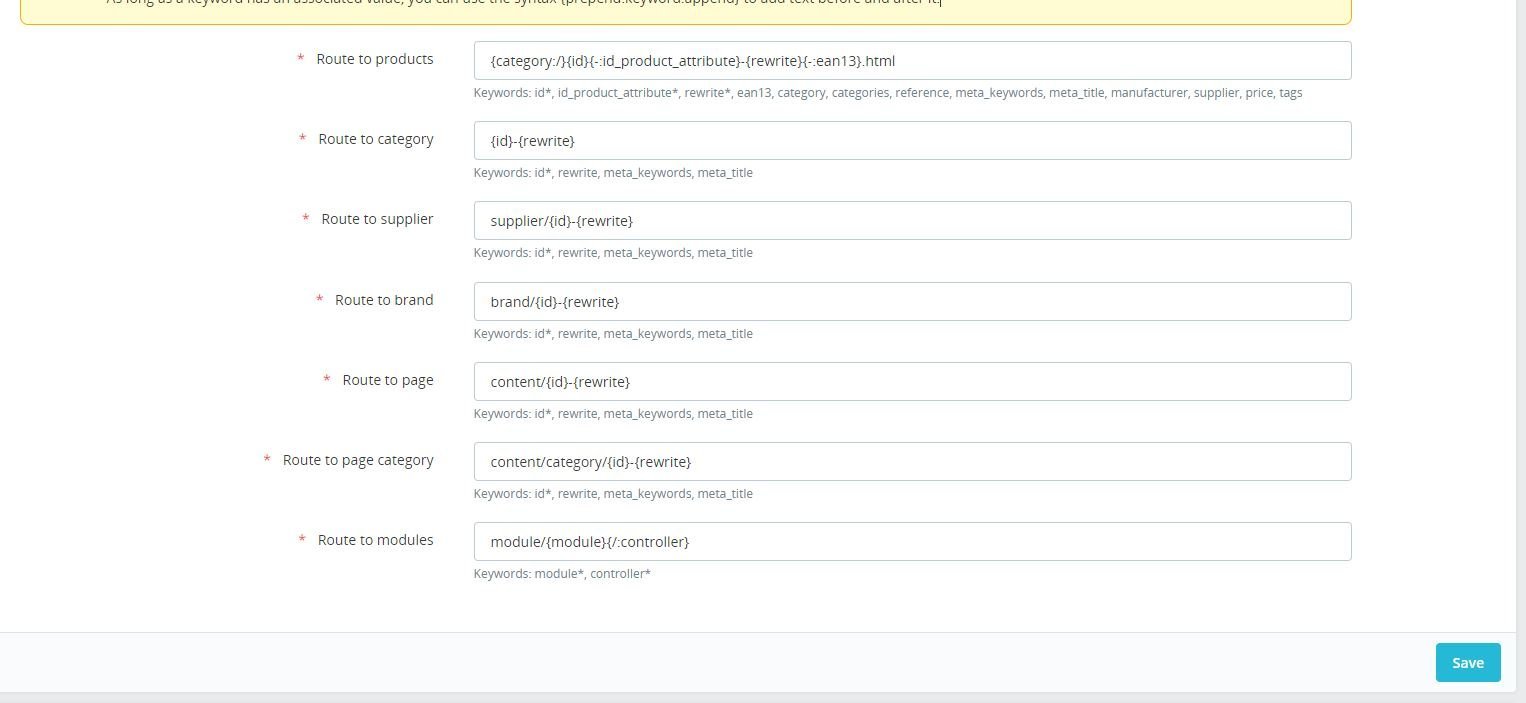
Task: Click the 'Route to products' label
Action: coord(375,59)
